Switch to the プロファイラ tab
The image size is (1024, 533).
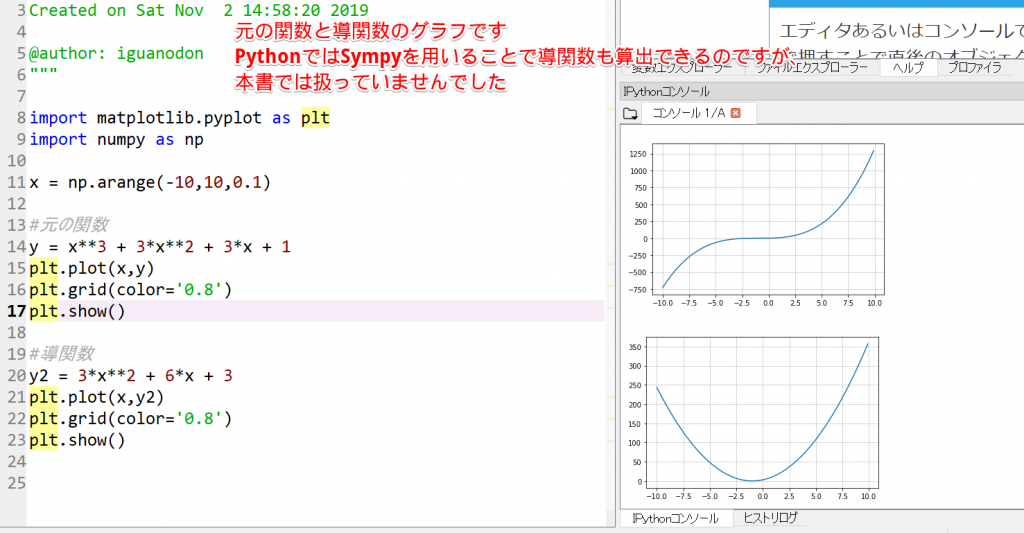[x=974, y=67]
